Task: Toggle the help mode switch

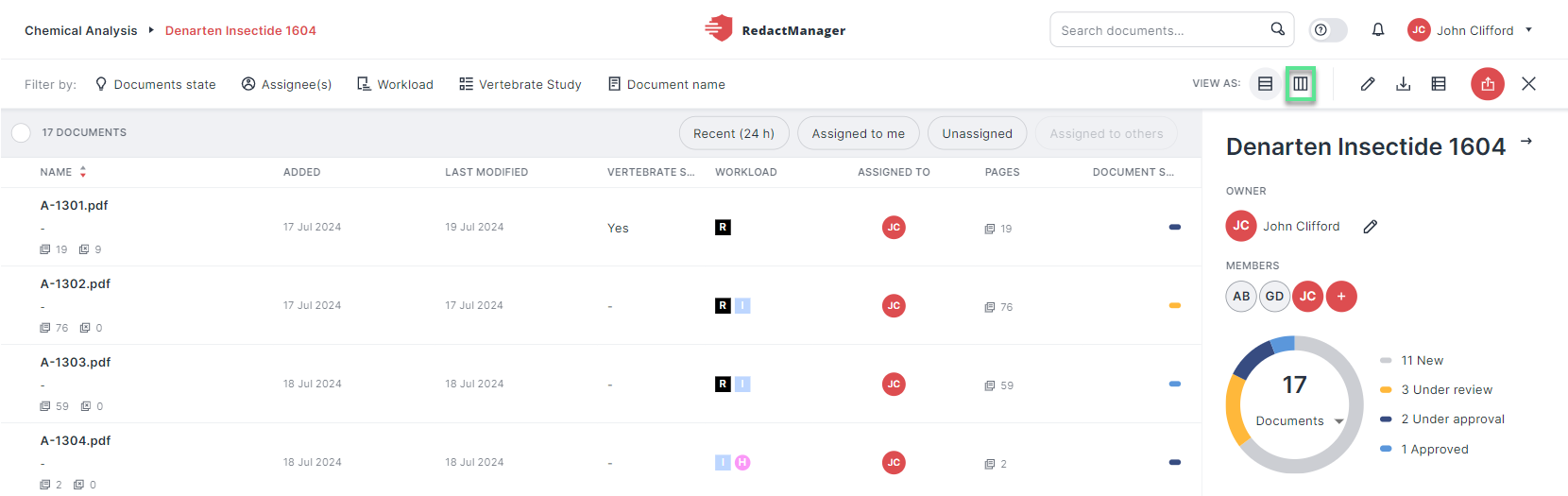Action: click(x=1327, y=30)
